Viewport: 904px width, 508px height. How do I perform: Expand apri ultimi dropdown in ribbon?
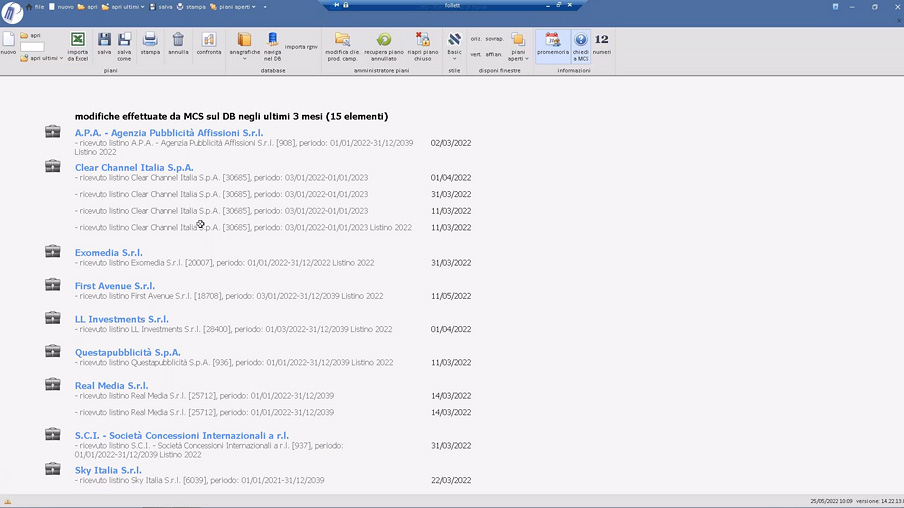tap(42, 58)
